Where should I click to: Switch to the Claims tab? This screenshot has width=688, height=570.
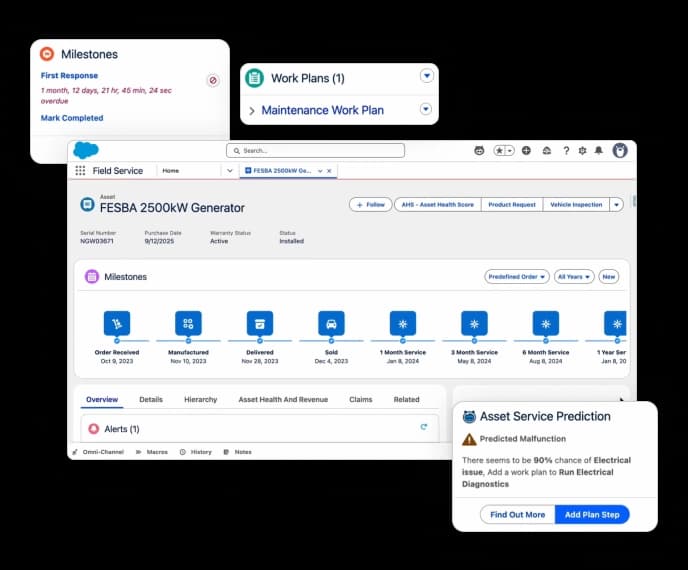coord(361,399)
